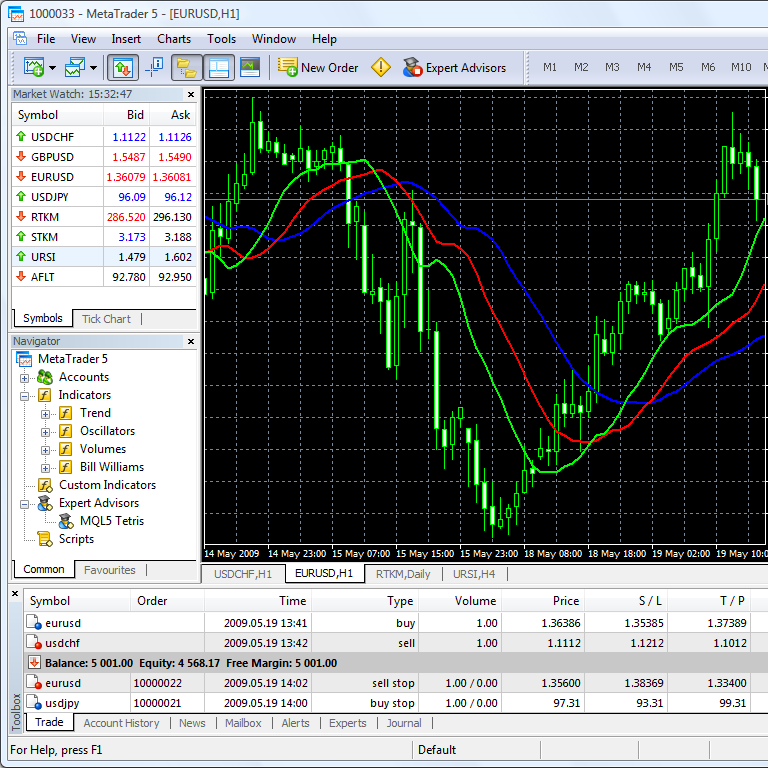Select Scripts in the Navigator tree

76,539
